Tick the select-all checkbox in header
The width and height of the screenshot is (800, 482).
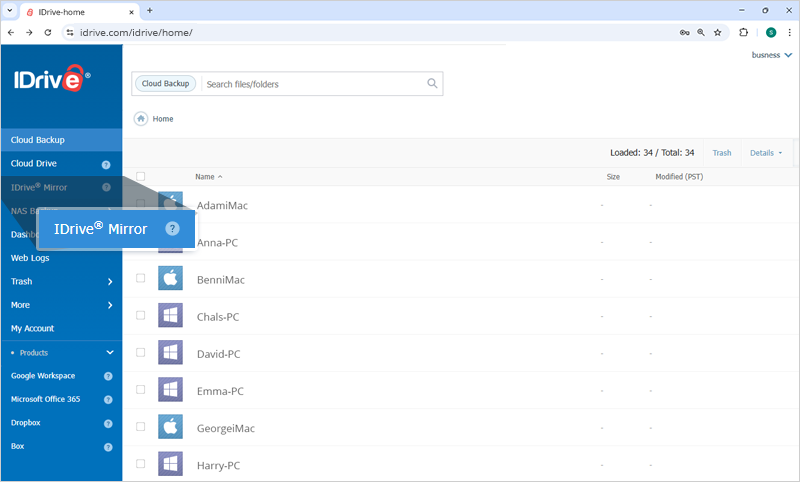coord(141,176)
